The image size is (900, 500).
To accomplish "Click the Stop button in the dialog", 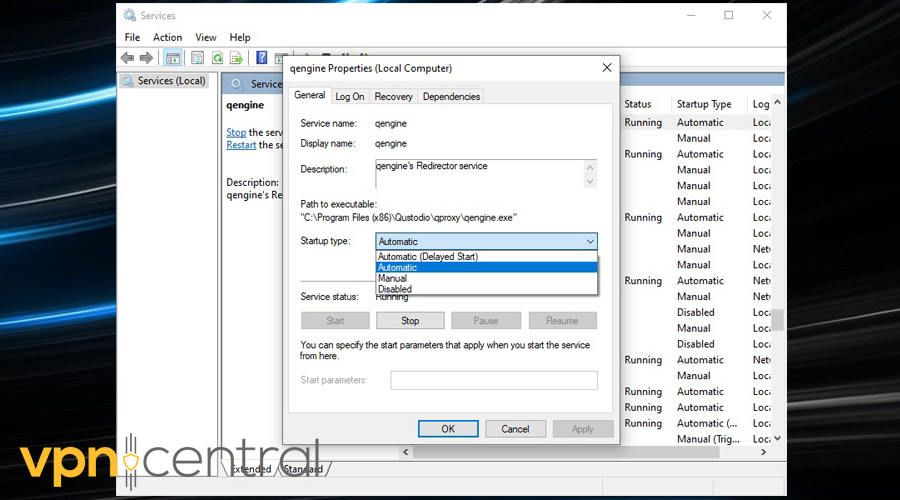I will 410,320.
